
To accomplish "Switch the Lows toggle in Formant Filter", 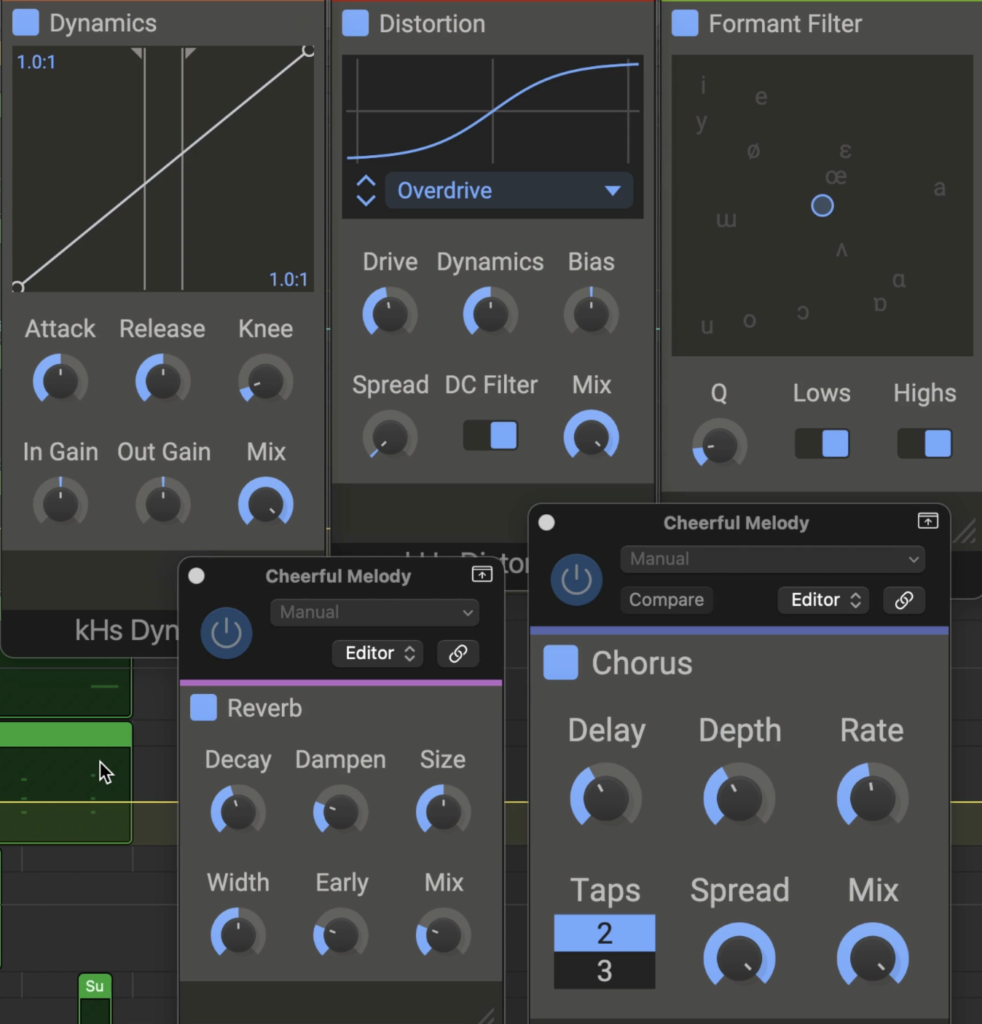I will (821, 443).
